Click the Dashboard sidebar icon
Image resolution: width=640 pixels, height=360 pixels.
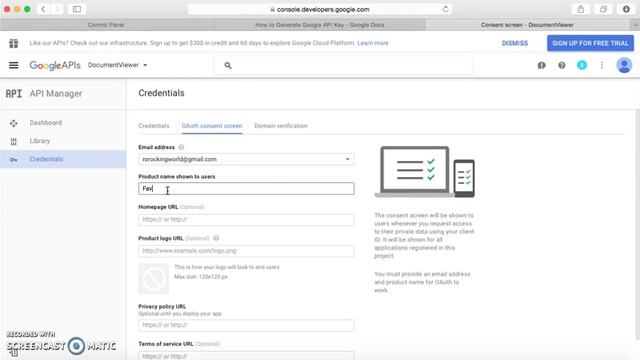coord(13,123)
